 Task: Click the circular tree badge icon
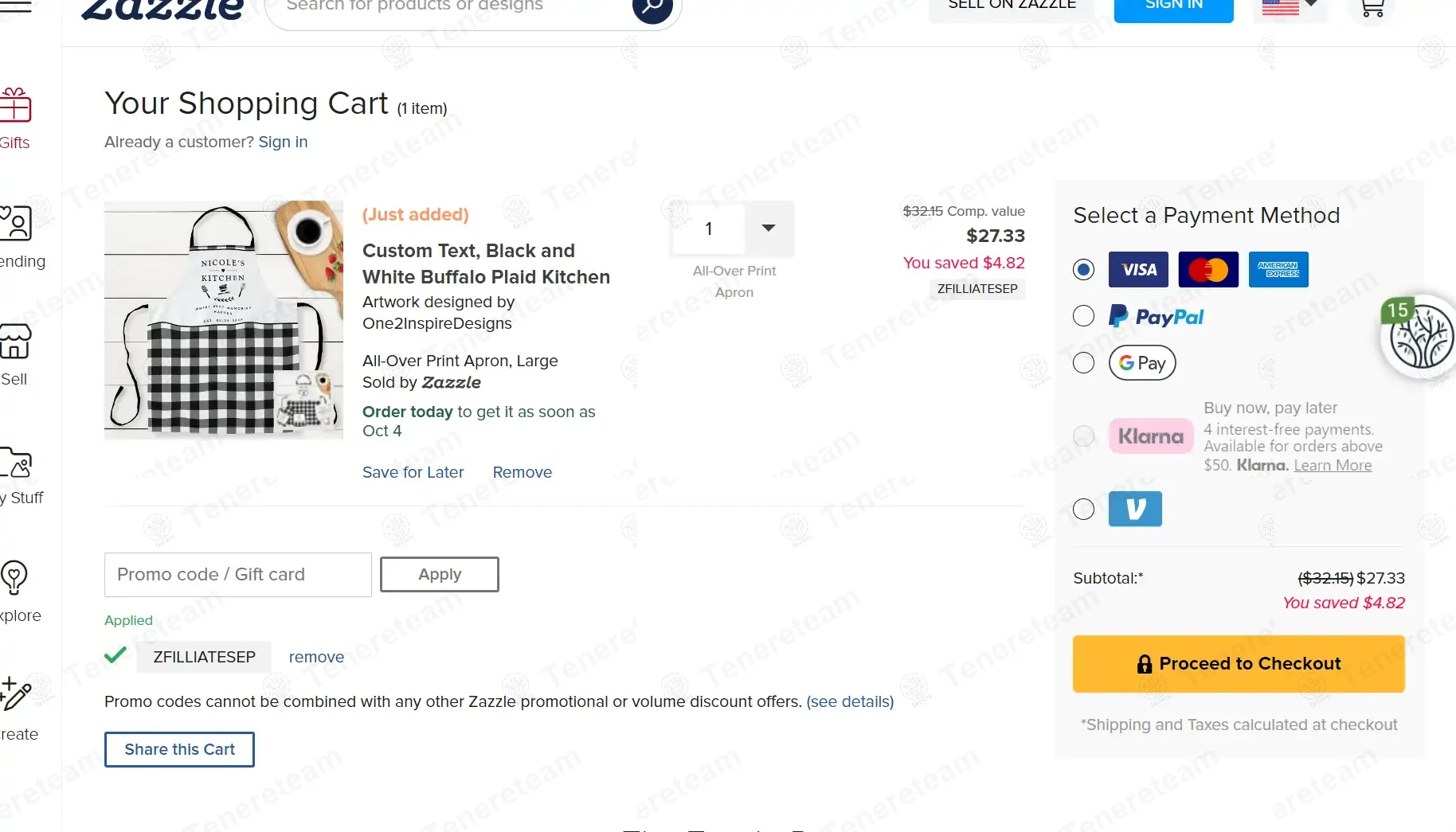1421,338
